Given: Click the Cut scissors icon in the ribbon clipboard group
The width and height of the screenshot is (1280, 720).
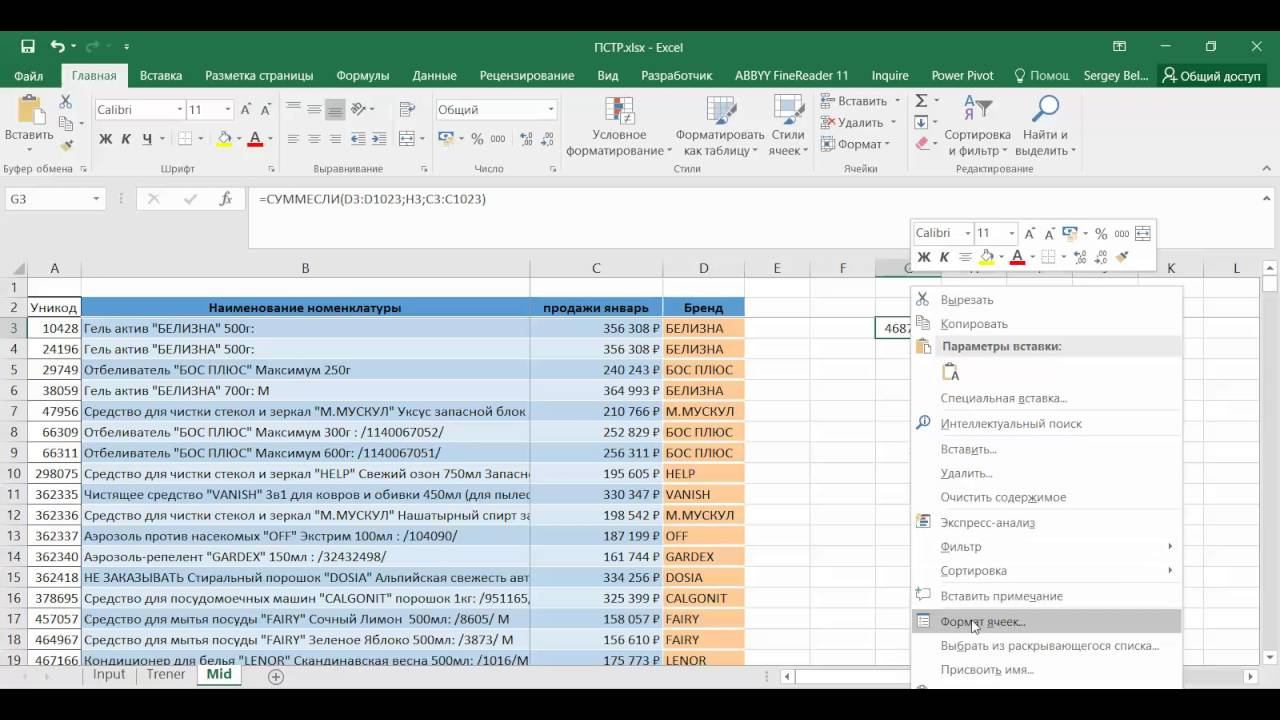Looking at the screenshot, I should click(65, 102).
